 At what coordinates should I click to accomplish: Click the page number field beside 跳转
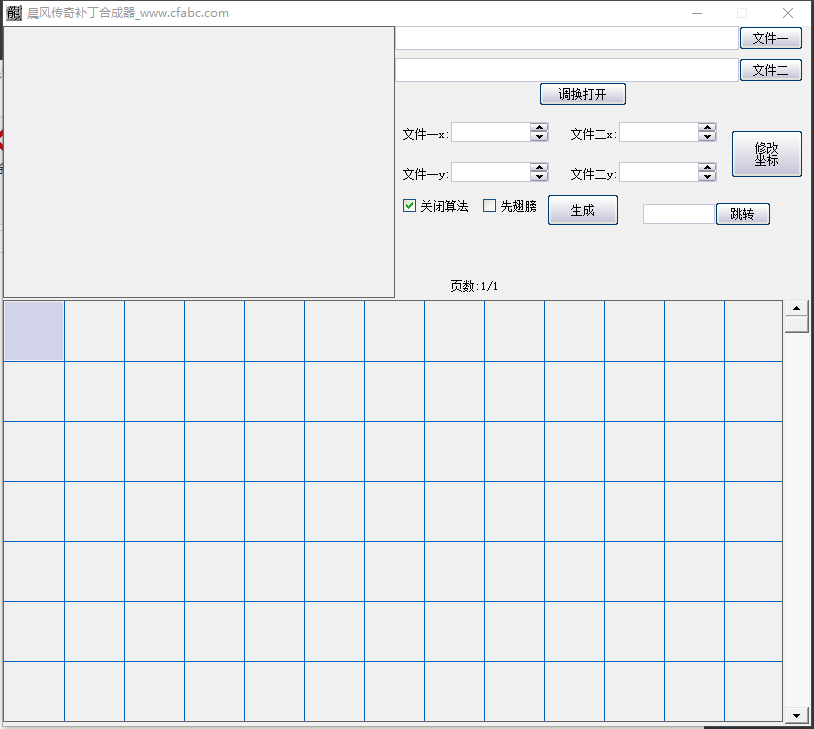[678, 214]
